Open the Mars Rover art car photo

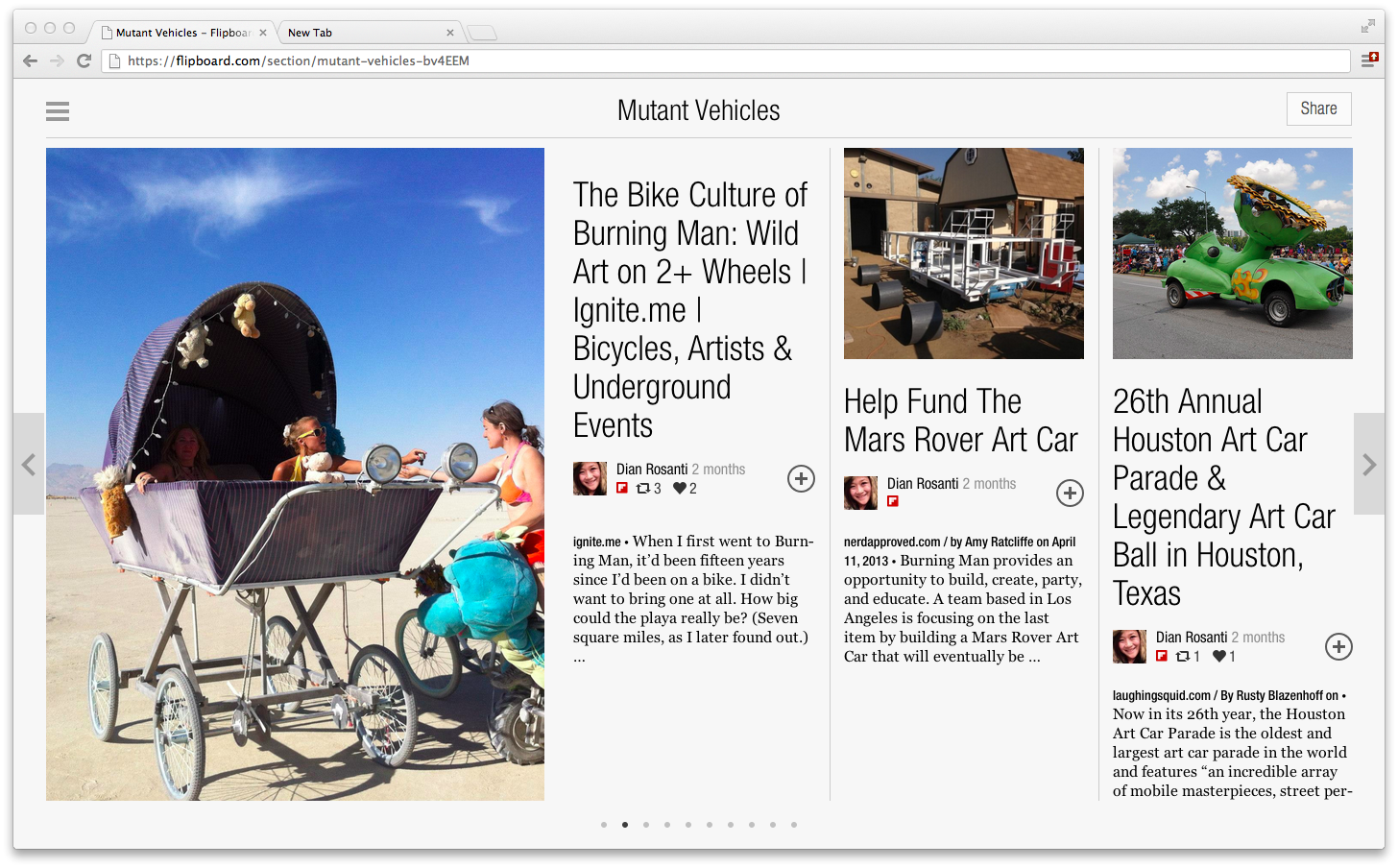click(x=964, y=253)
